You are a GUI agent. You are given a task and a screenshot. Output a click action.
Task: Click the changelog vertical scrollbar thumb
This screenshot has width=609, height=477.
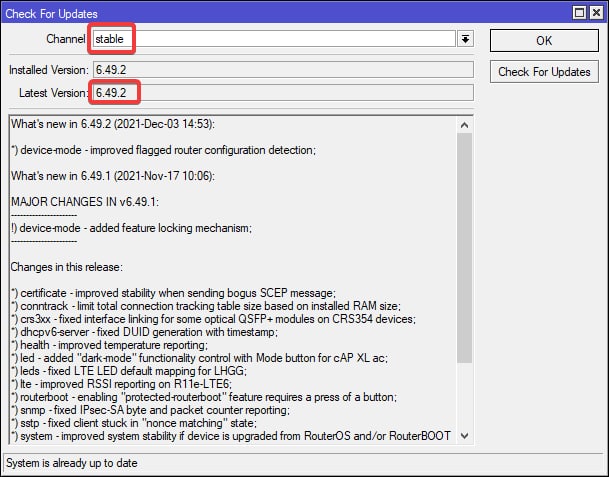tap(465, 248)
